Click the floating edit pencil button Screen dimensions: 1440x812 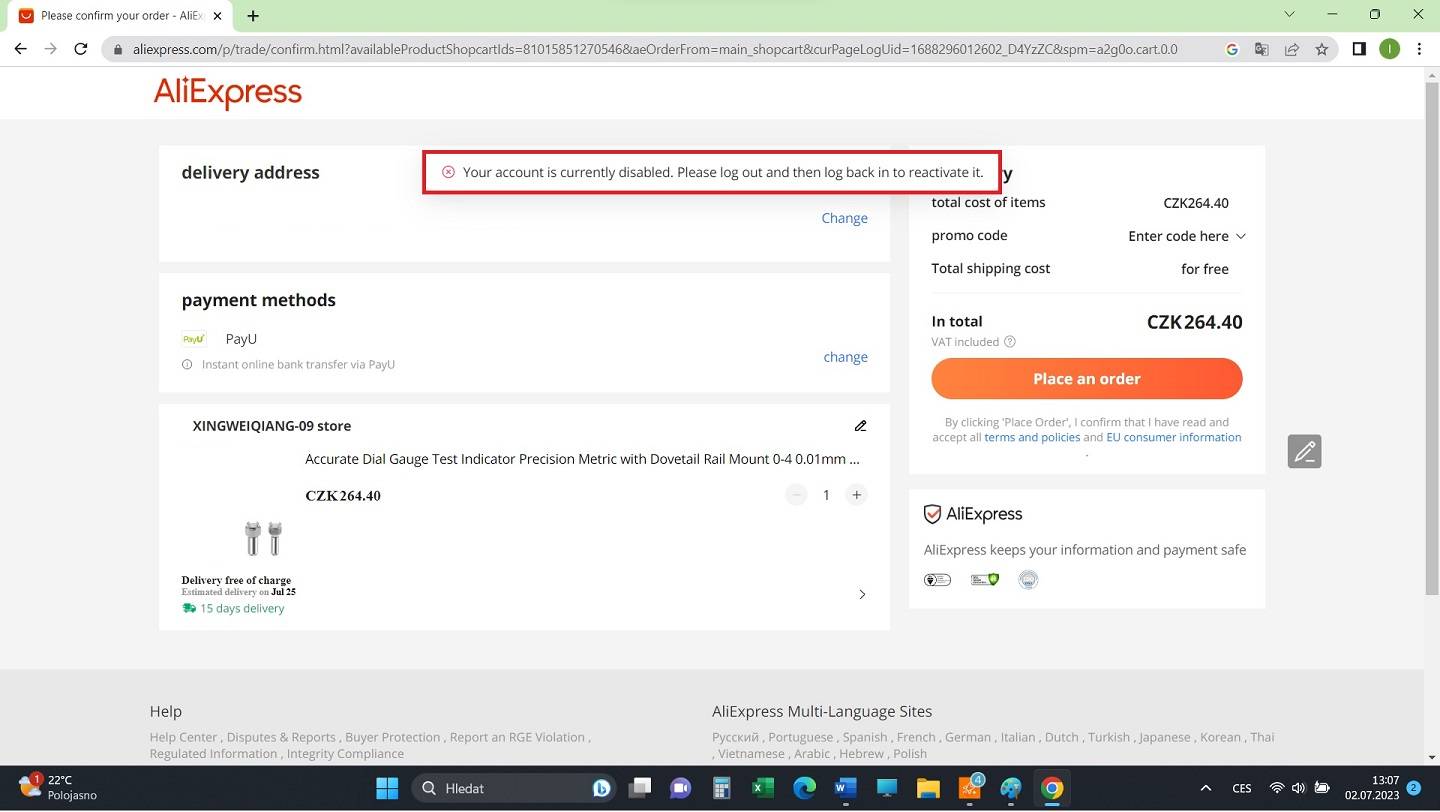pyautogui.click(x=1304, y=452)
